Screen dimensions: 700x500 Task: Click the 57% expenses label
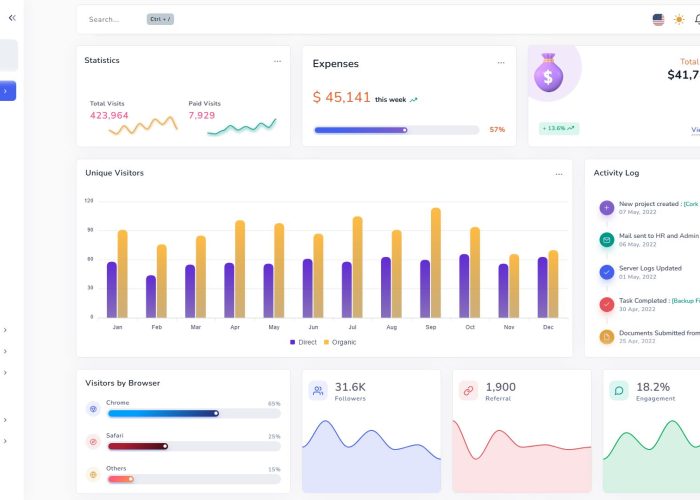[497, 130]
